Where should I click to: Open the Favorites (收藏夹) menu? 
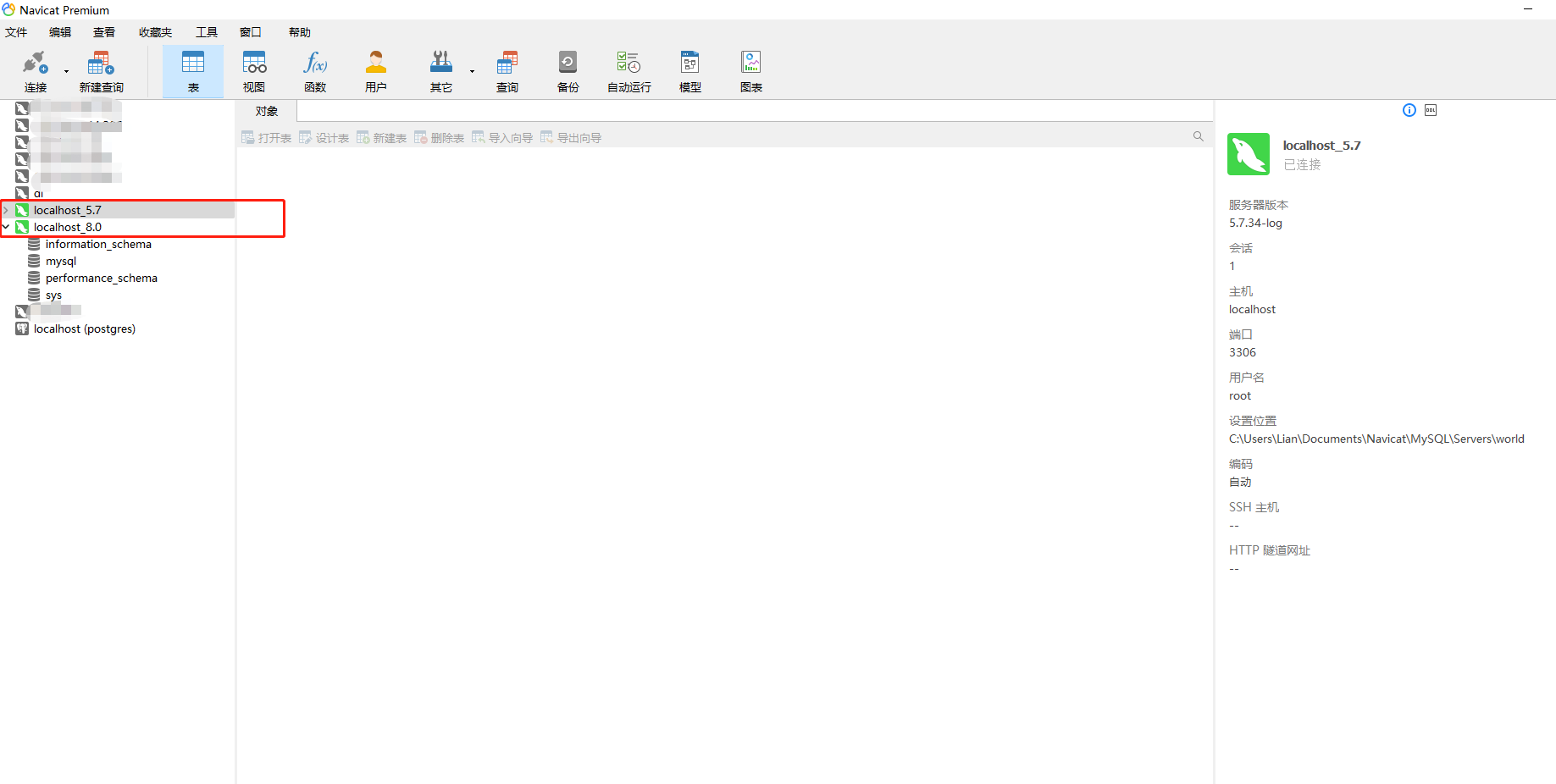pos(155,32)
